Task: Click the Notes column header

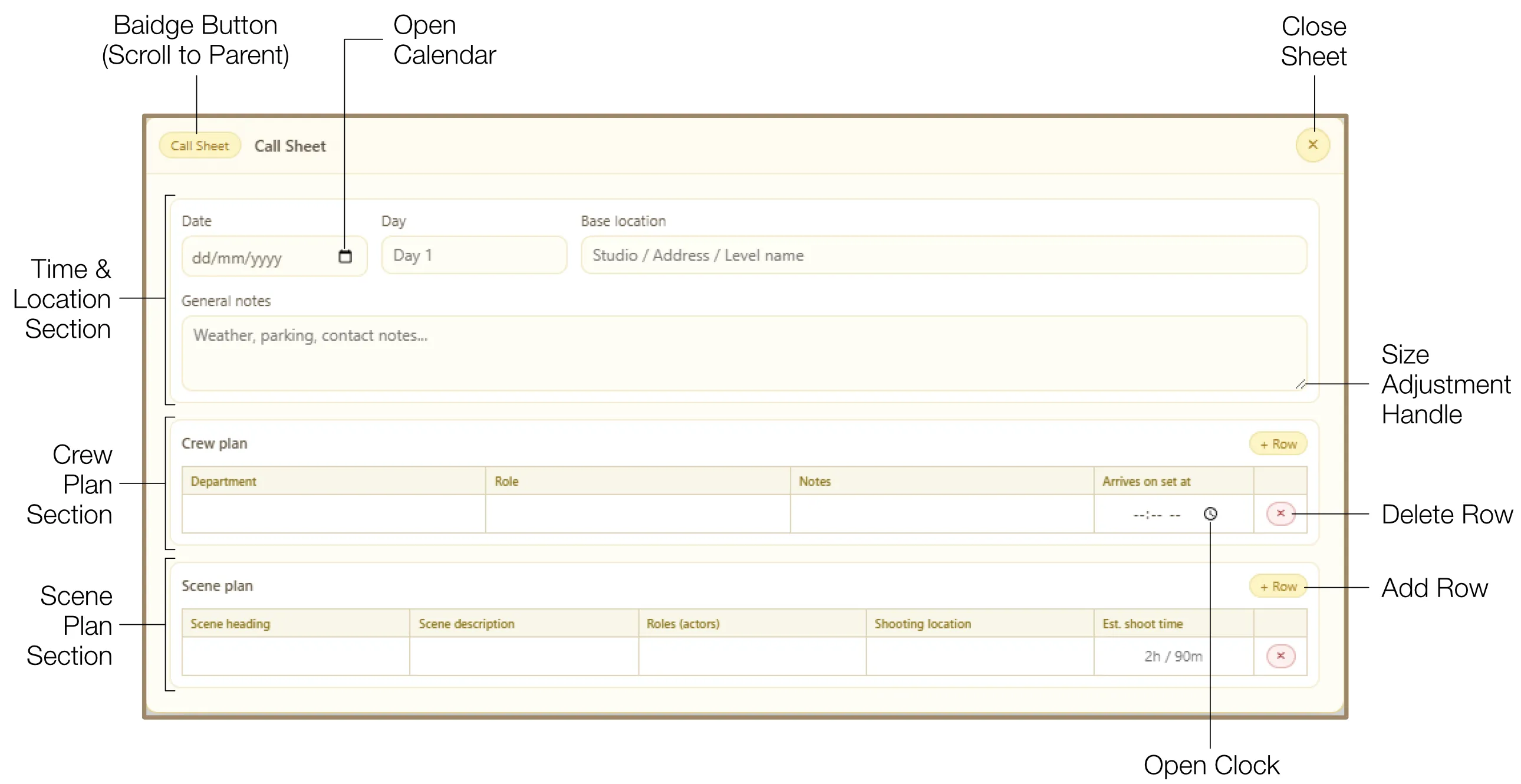Action: pyautogui.click(x=941, y=480)
